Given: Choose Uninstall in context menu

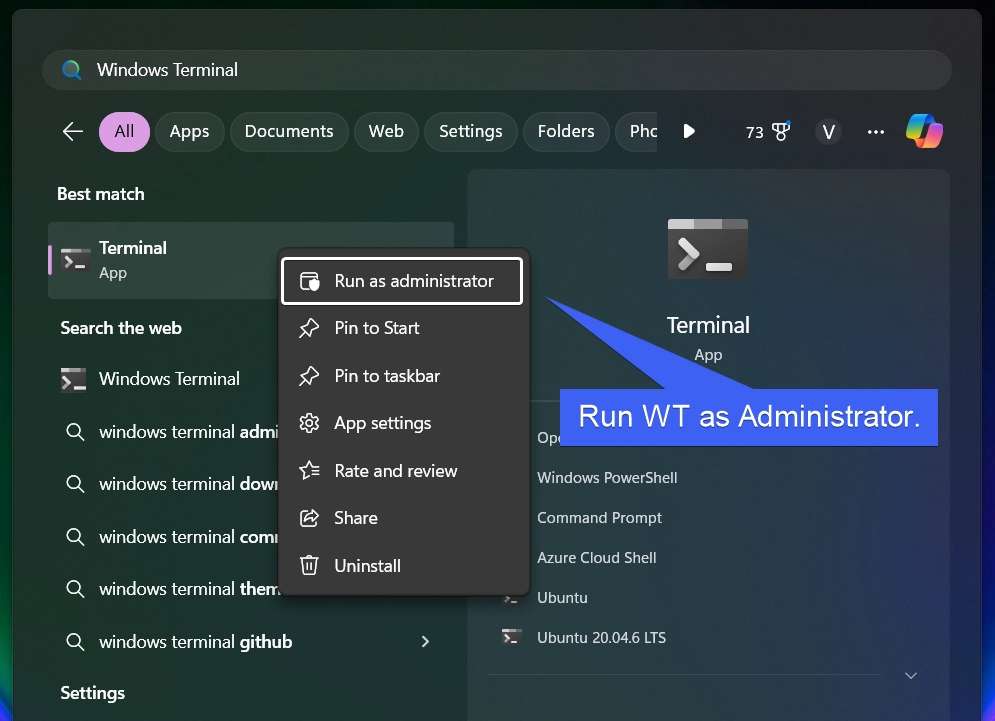Looking at the screenshot, I should 402,566.
